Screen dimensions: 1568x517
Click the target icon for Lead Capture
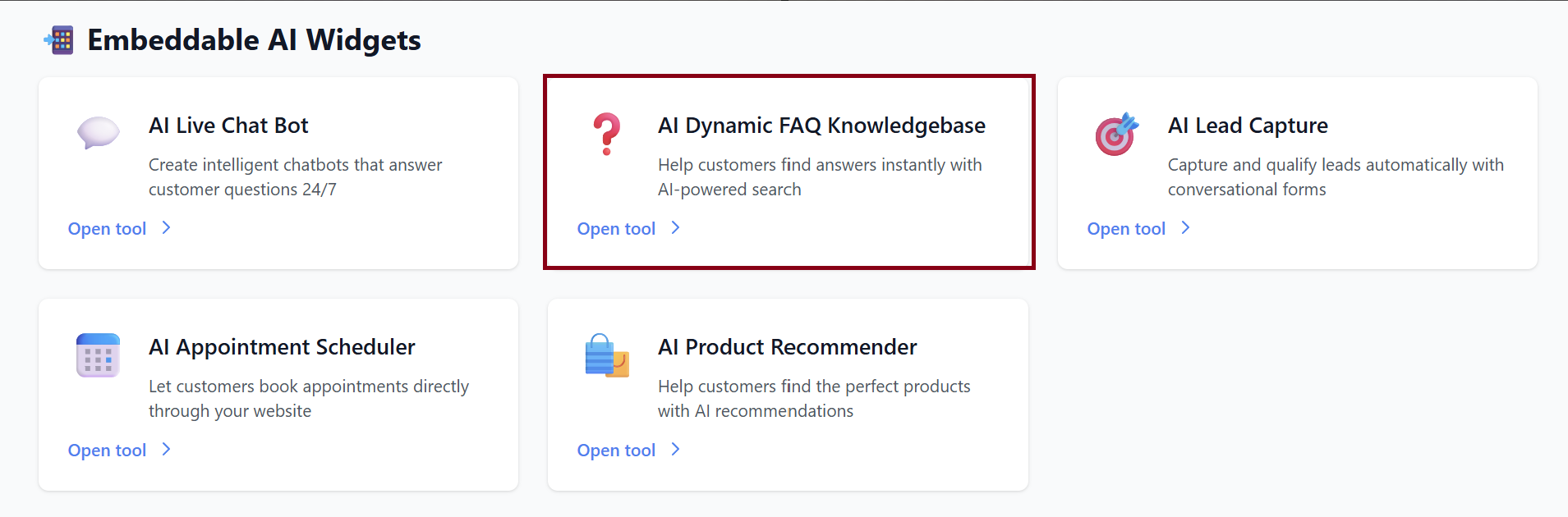[1116, 134]
